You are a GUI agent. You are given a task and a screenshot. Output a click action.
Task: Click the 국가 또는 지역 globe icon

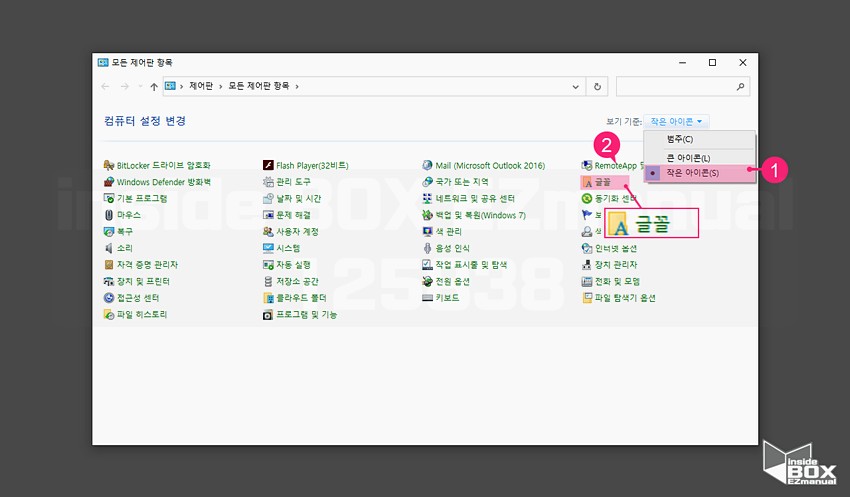pyautogui.click(x=427, y=182)
